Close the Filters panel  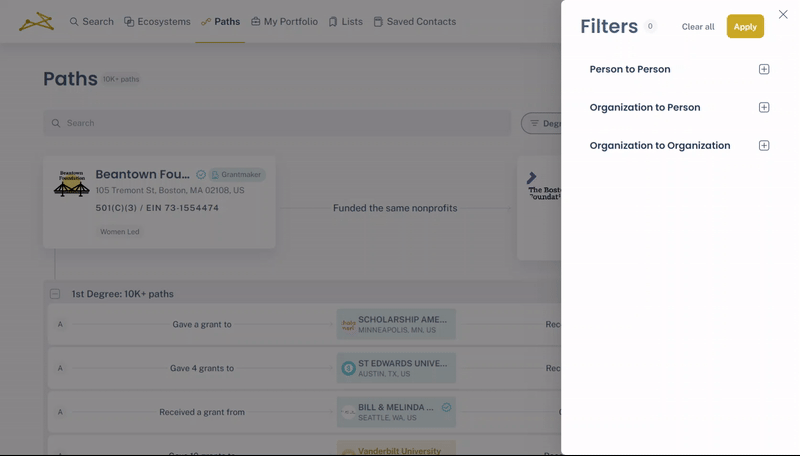pyautogui.click(x=783, y=14)
